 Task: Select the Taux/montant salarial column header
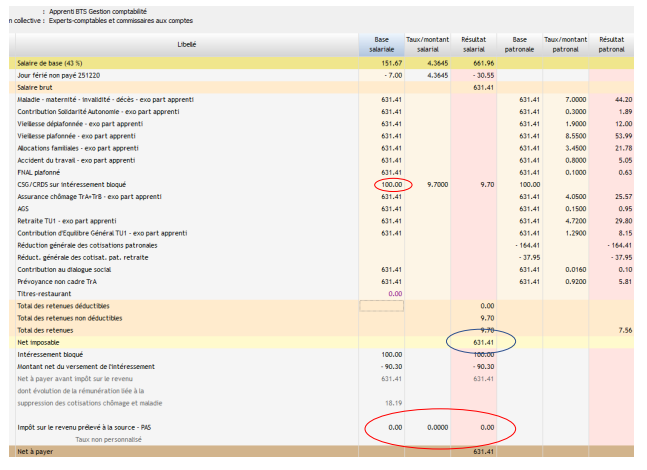click(427, 44)
